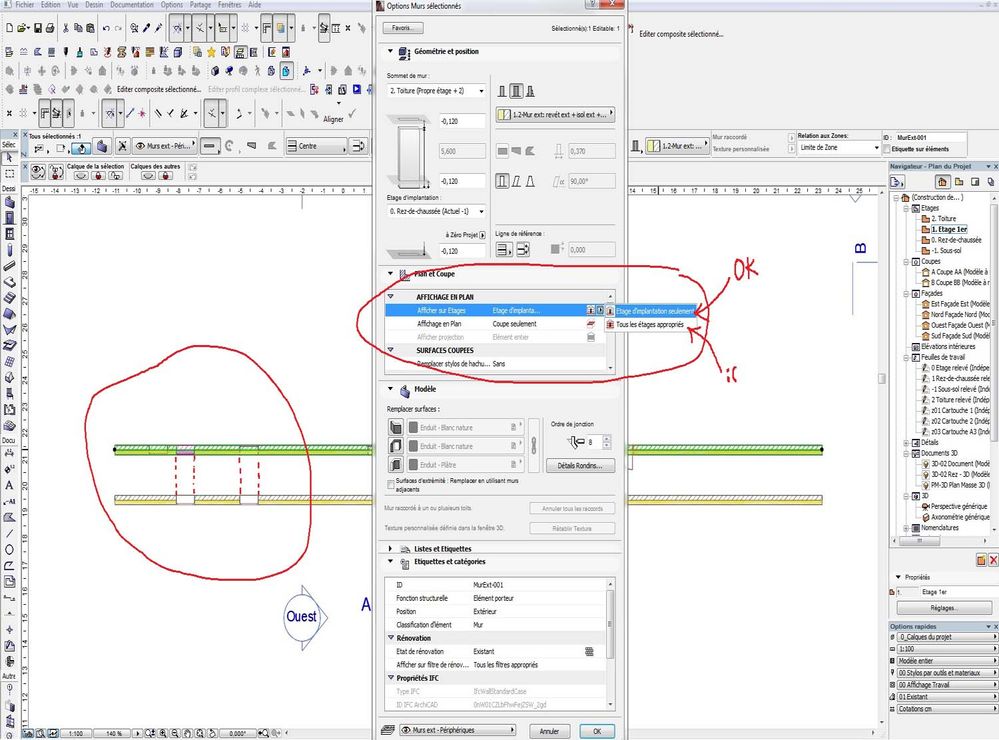This screenshot has width=999, height=740.
Task: Open the Options menu
Action: point(171,4)
